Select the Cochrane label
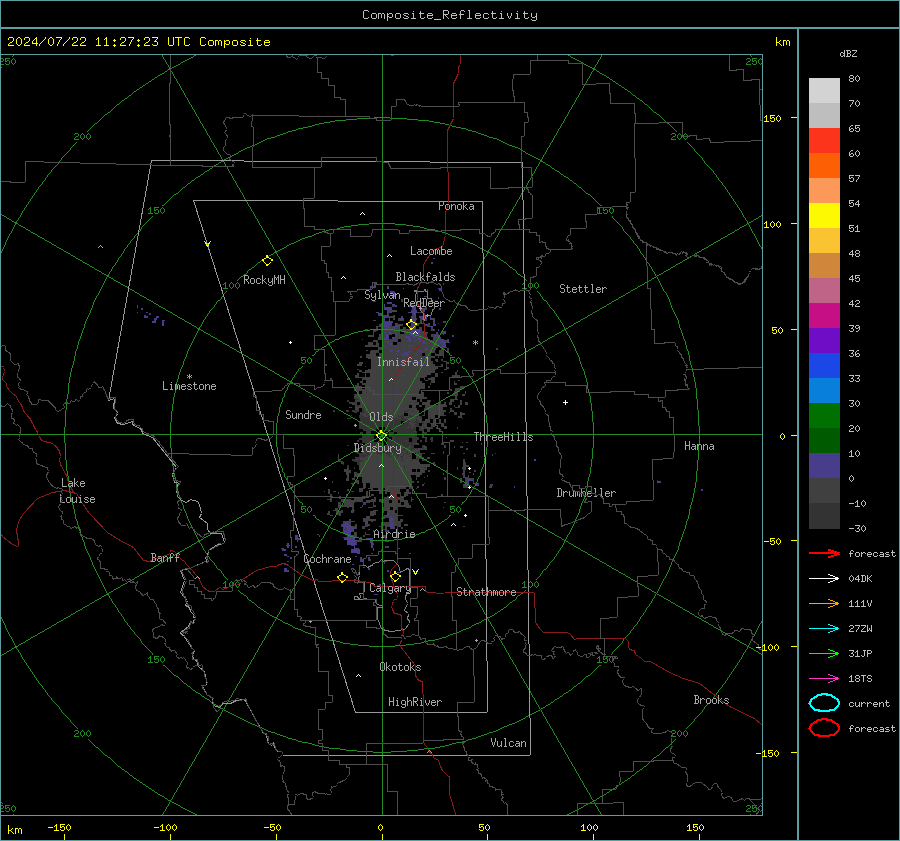Image resolution: width=900 pixels, height=841 pixels. click(327, 559)
